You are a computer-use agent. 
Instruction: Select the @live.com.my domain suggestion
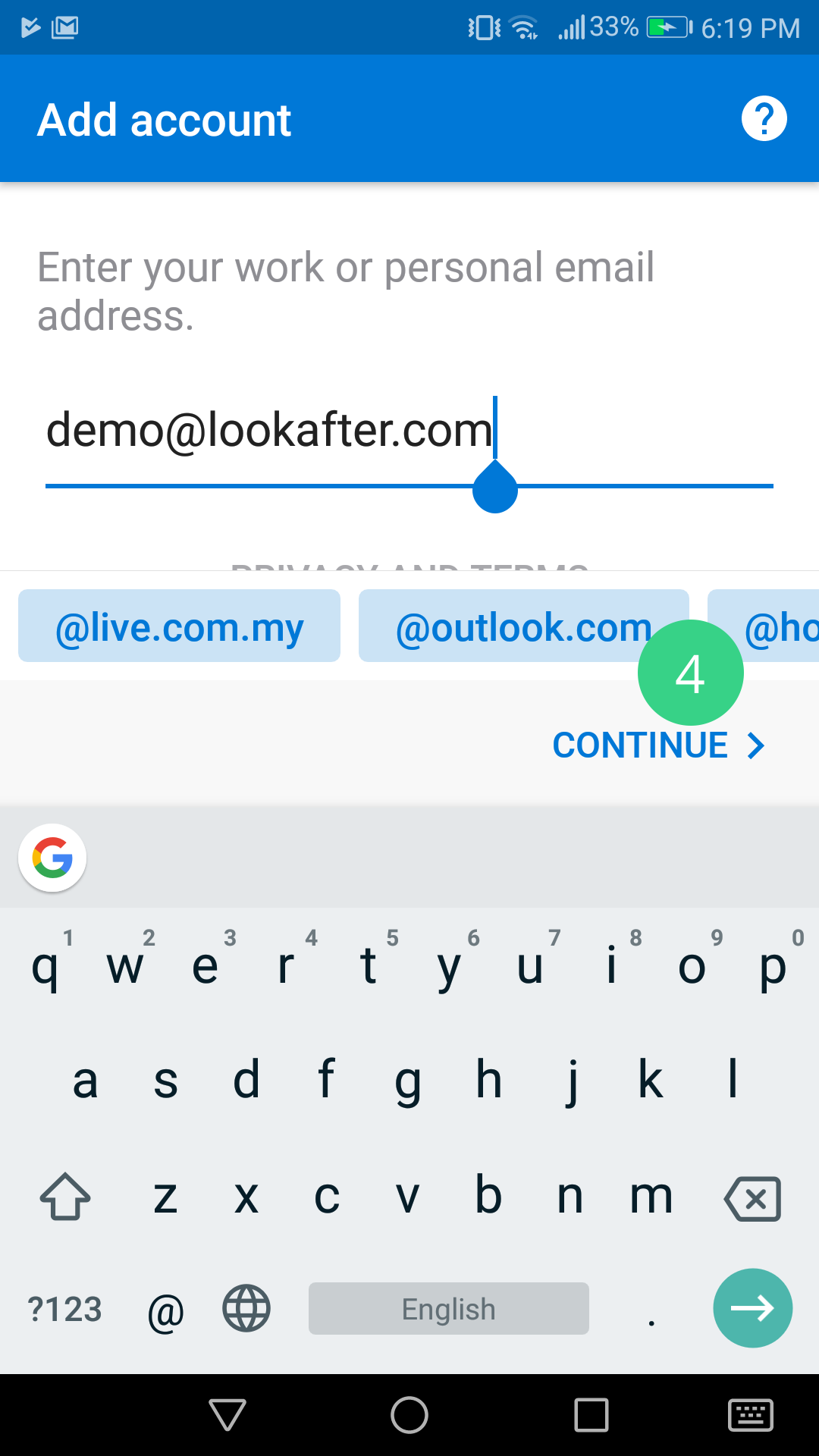(x=179, y=626)
